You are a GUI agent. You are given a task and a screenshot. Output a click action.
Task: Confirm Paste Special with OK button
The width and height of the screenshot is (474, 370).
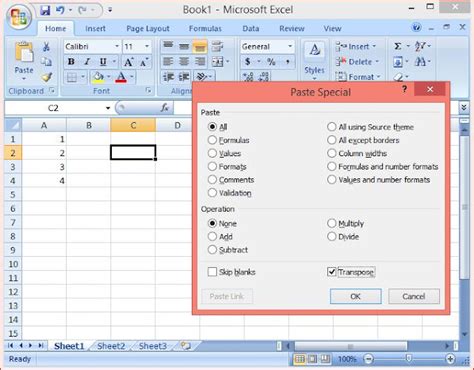(356, 296)
